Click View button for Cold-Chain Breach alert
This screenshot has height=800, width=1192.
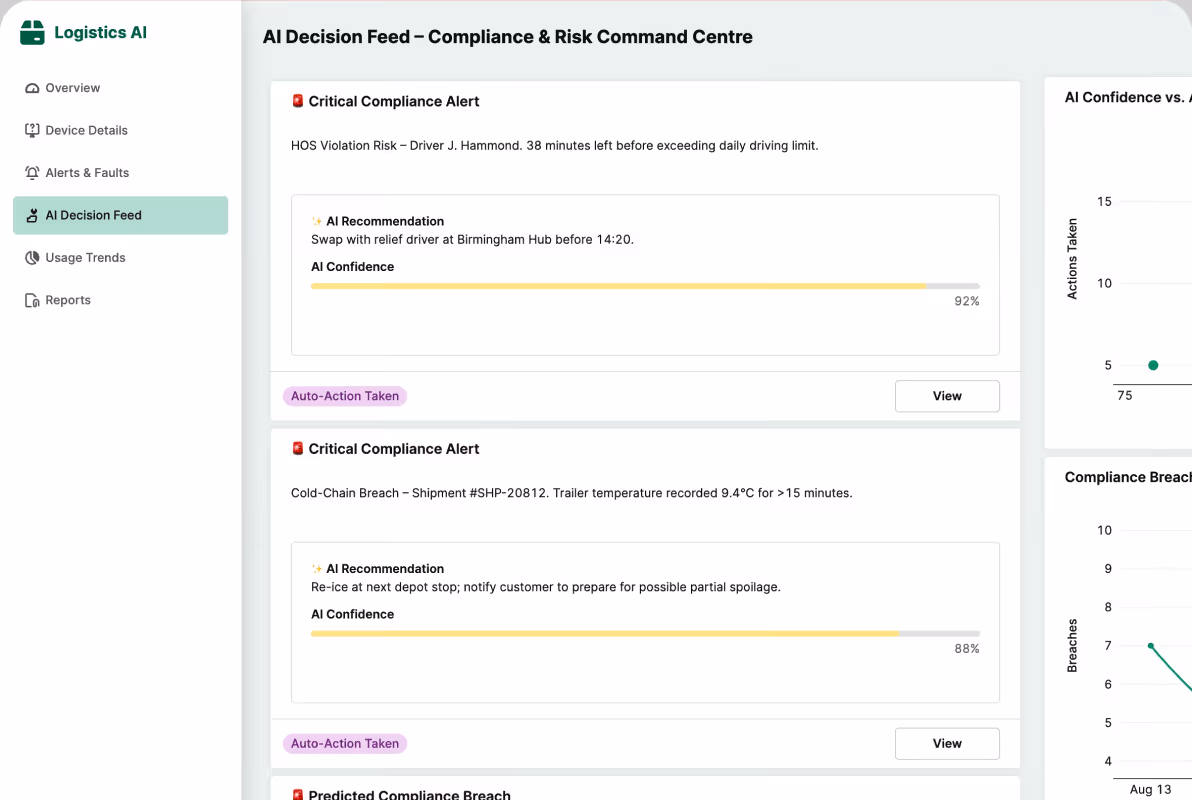tap(947, 744)
